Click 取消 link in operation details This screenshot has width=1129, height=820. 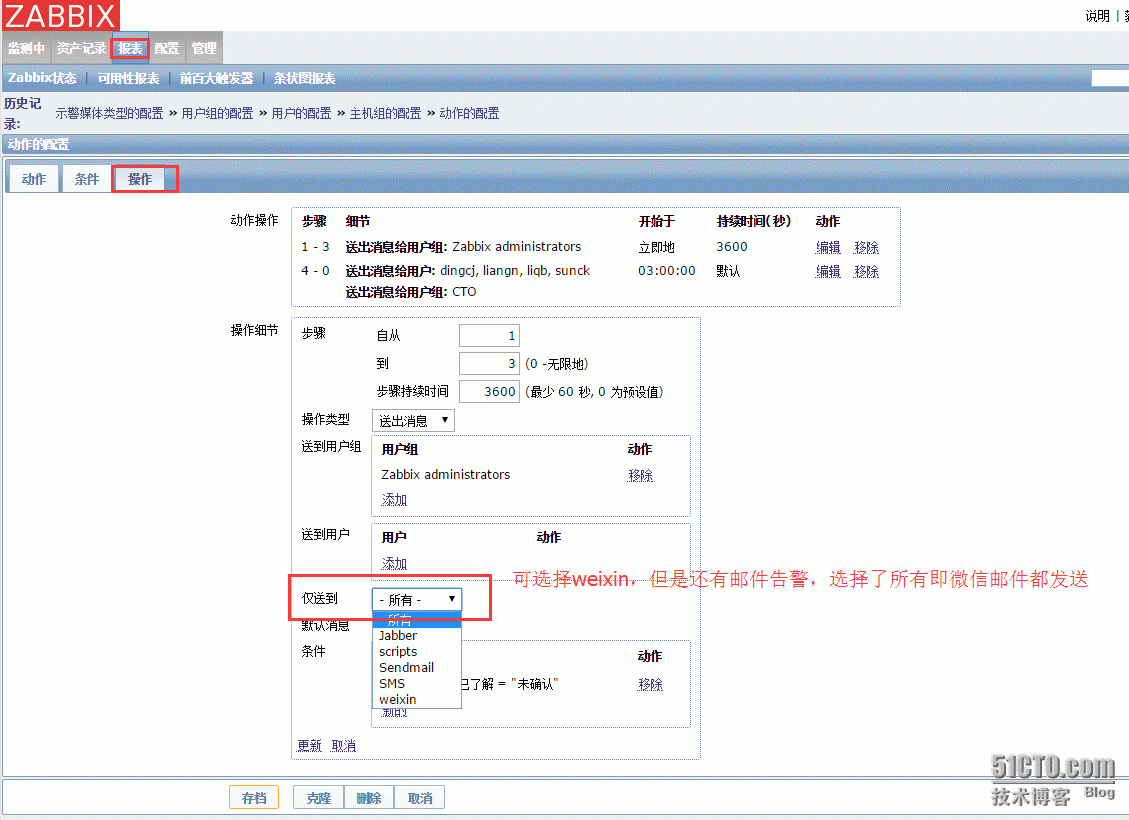343,746
